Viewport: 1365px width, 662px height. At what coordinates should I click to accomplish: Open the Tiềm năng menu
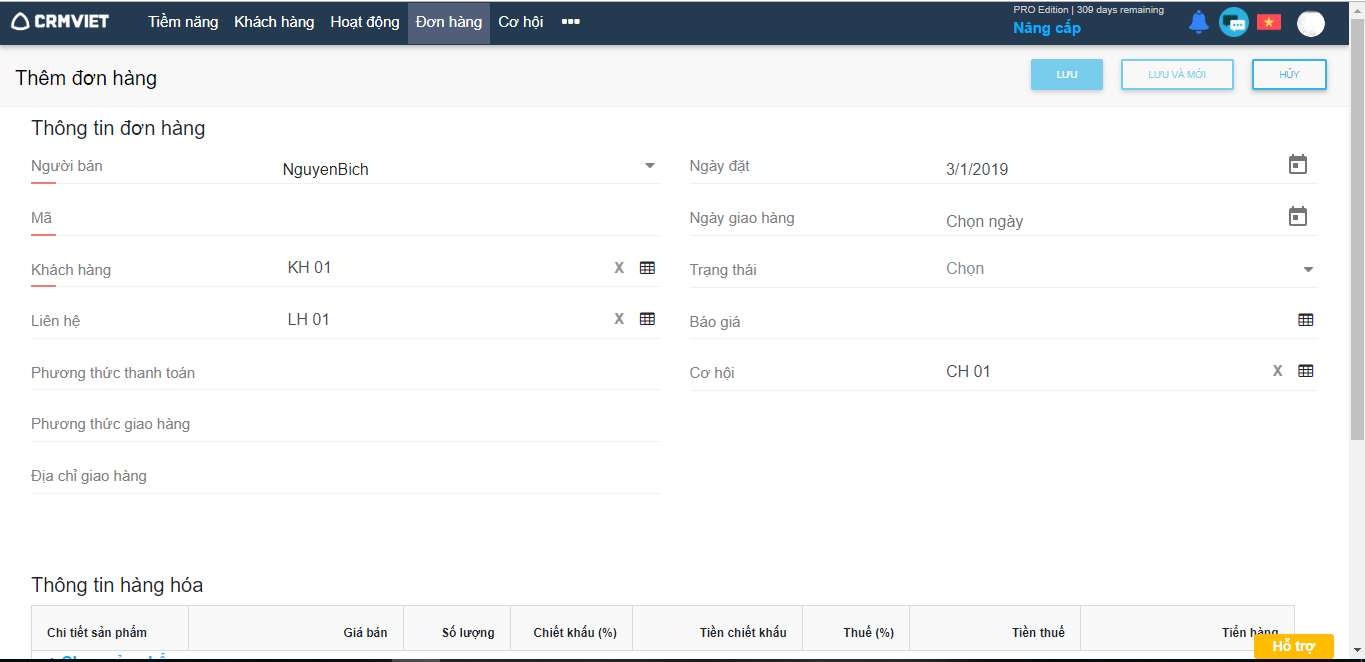point(183,22)
